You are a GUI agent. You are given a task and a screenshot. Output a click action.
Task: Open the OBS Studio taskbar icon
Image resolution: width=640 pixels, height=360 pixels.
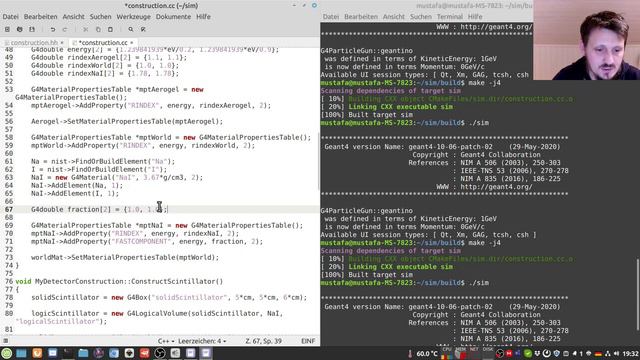160,353
